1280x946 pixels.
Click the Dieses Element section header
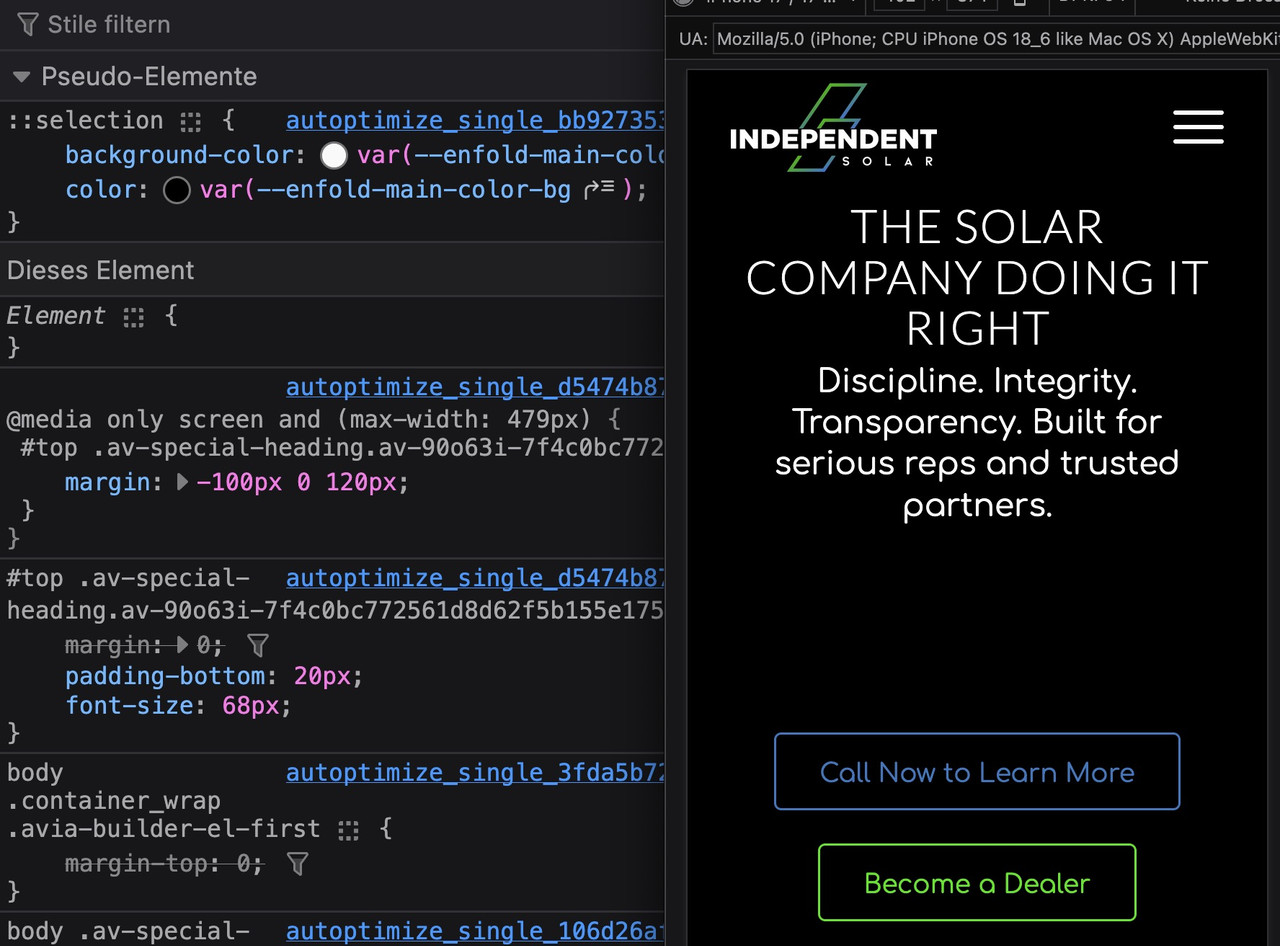[x=332, y=271]
